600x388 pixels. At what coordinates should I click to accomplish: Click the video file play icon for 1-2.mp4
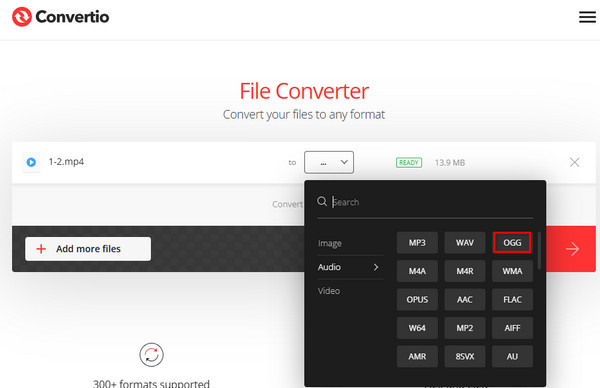[x=31, y=162]
